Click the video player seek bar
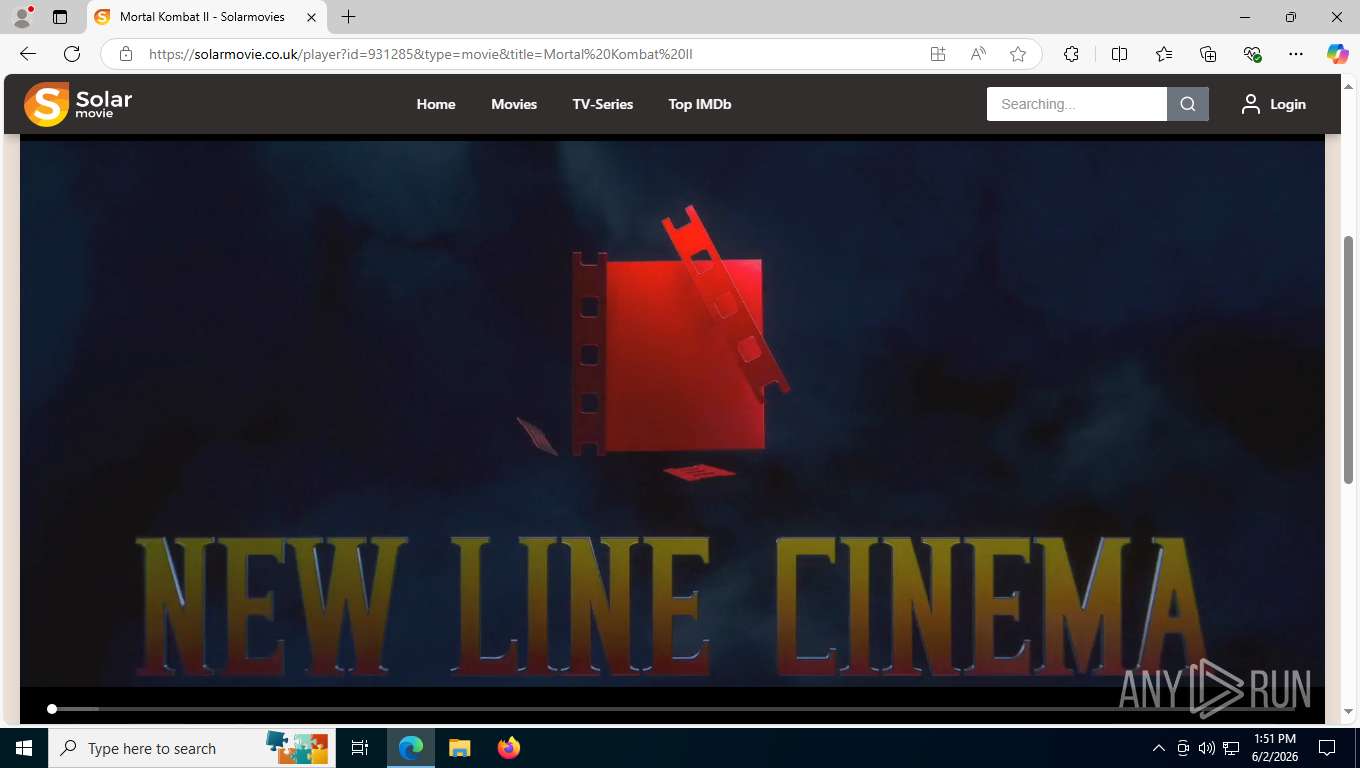 click(672, 709)
